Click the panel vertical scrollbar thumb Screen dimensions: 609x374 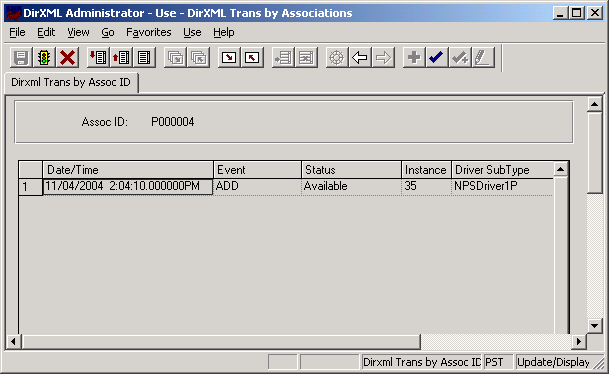595,152
